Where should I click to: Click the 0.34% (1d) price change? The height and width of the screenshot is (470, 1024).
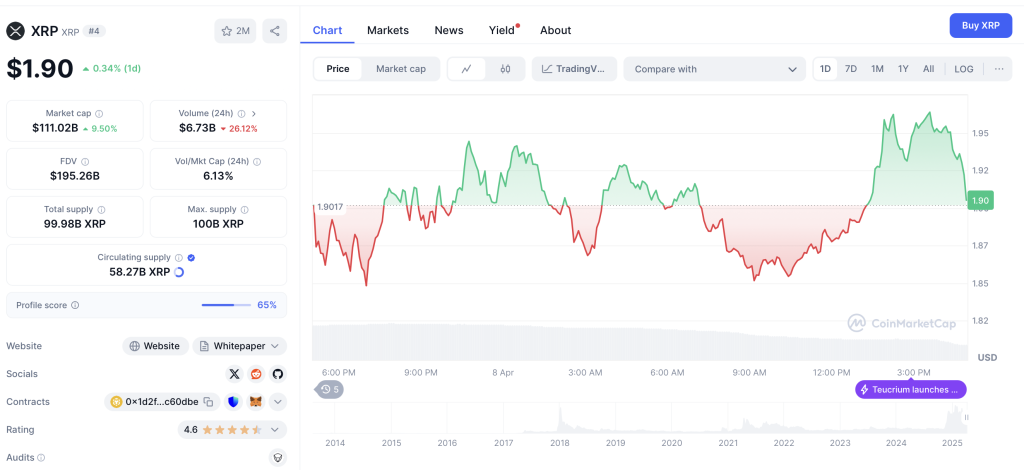tap(112, 68)
